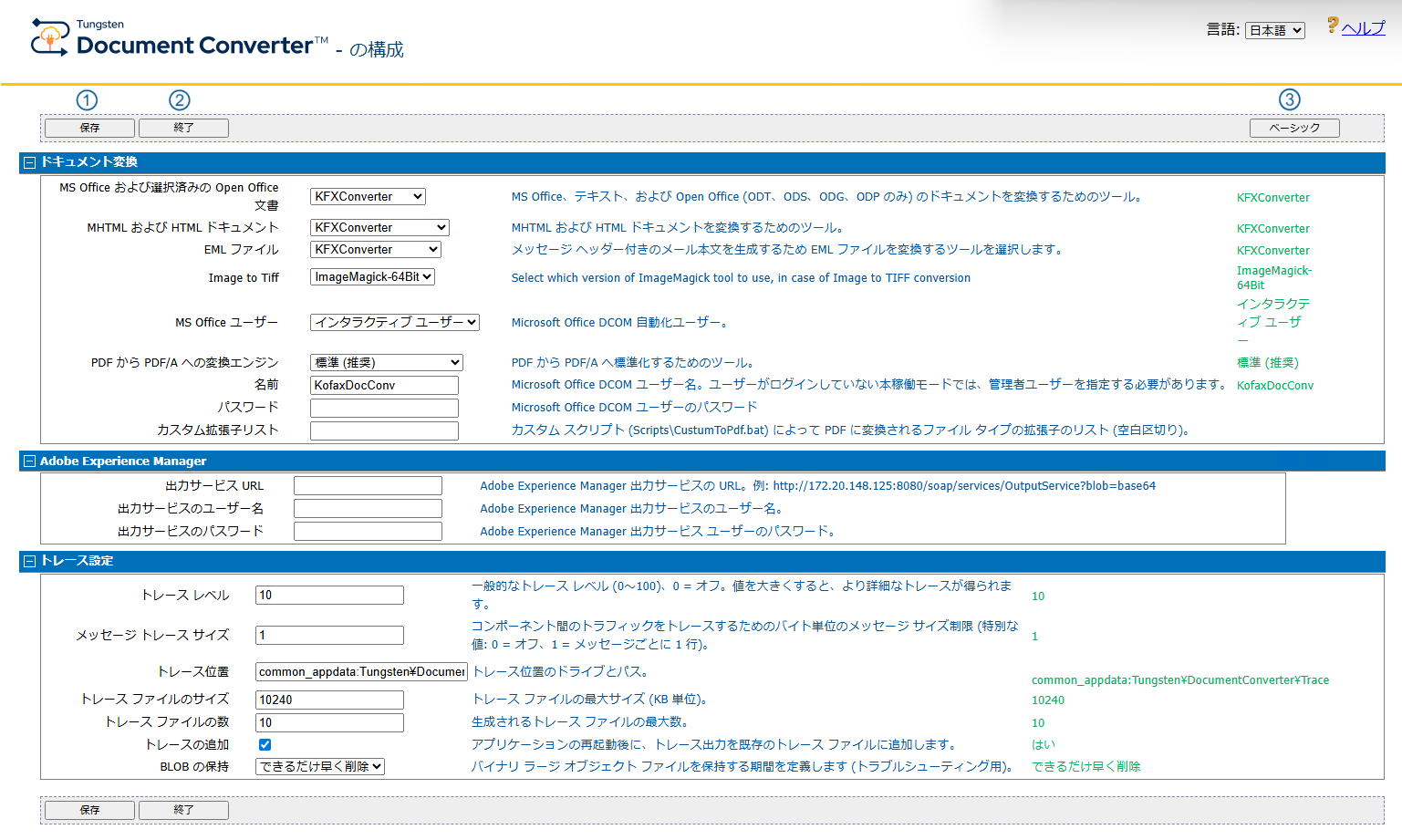Viewport: 1402px width, 840px height.
Task: Click the Image to Tiff label
Action: pos(244,278)
